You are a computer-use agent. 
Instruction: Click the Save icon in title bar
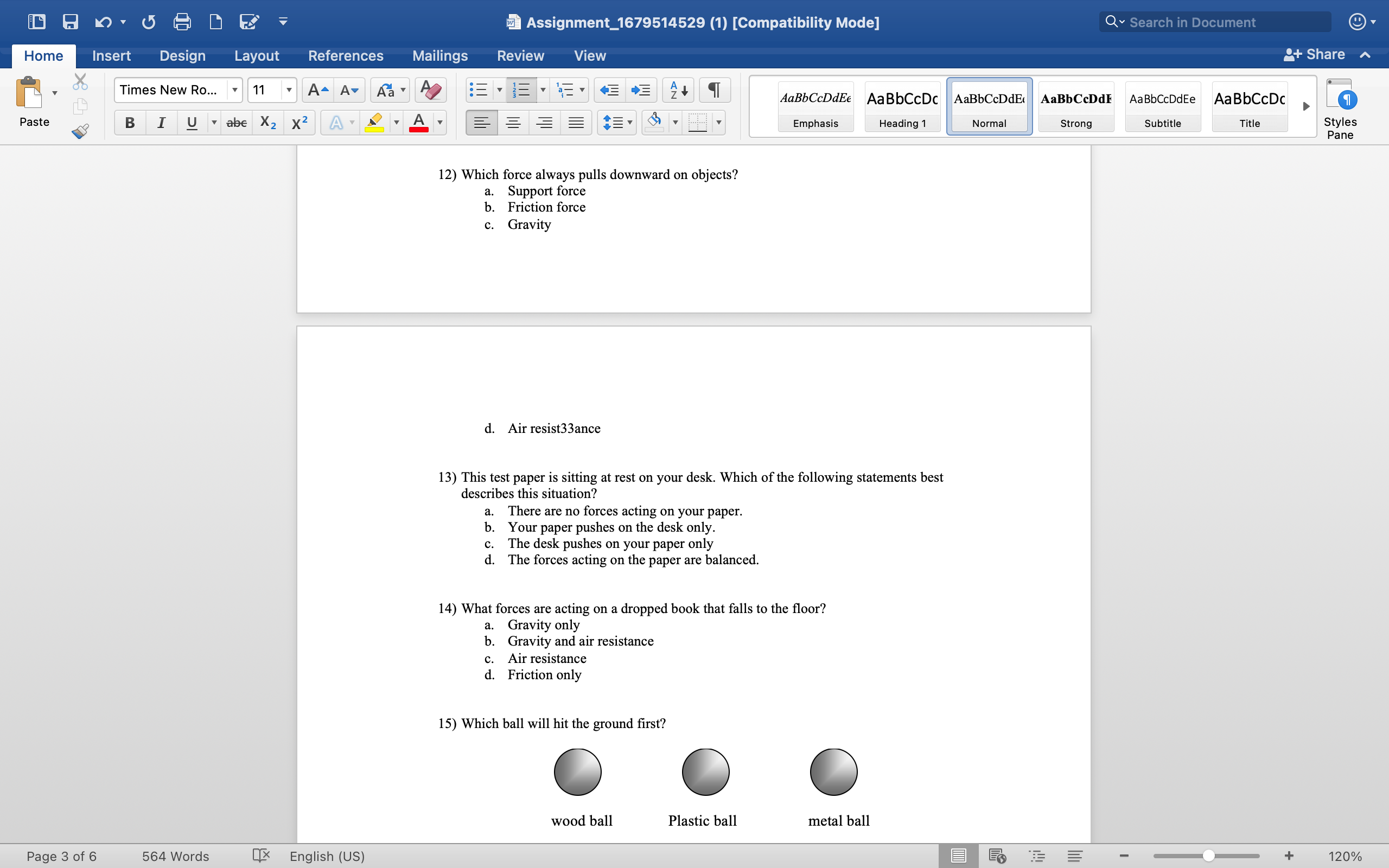pyautogui.click(x=70, y=22)
